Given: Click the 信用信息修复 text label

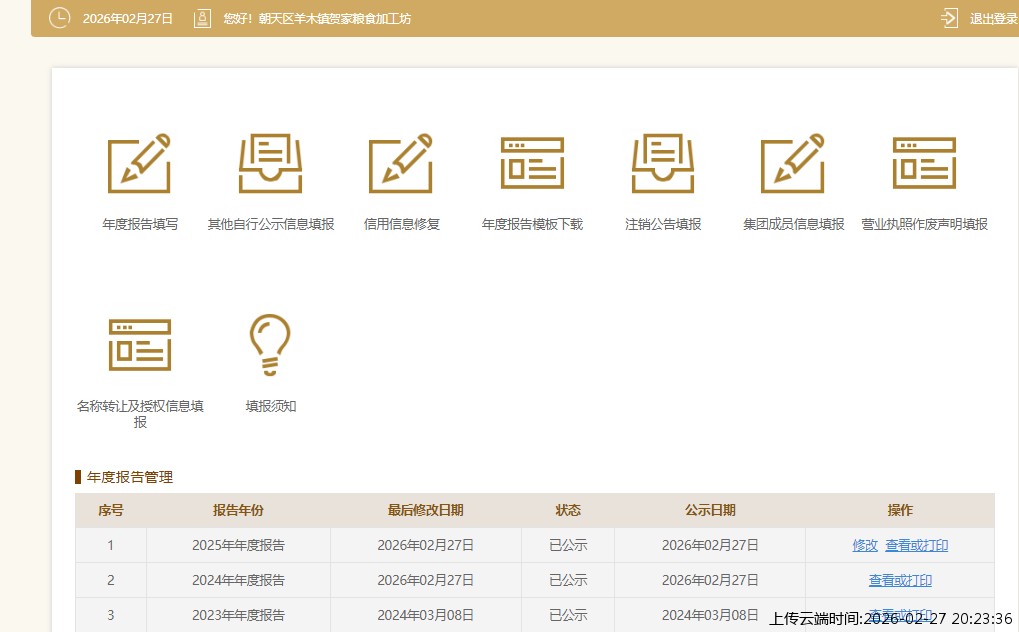Looking at the screenshot, I should (401, 225).
